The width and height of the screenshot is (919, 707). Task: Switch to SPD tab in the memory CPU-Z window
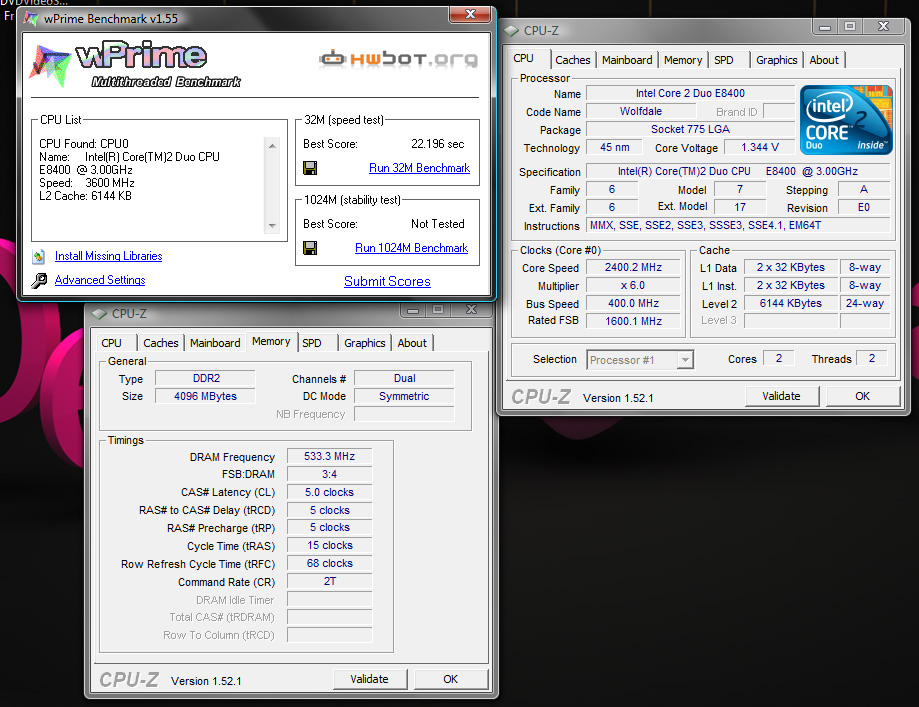(x=312, y=343)
